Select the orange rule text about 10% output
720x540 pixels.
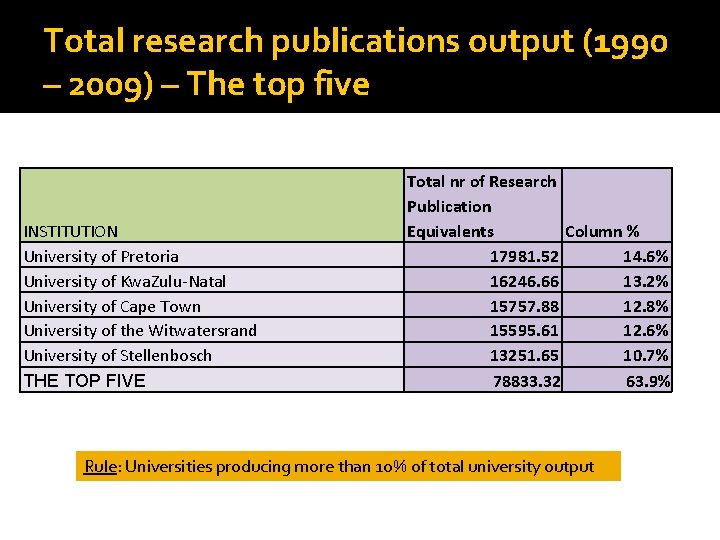click(348, 466)
